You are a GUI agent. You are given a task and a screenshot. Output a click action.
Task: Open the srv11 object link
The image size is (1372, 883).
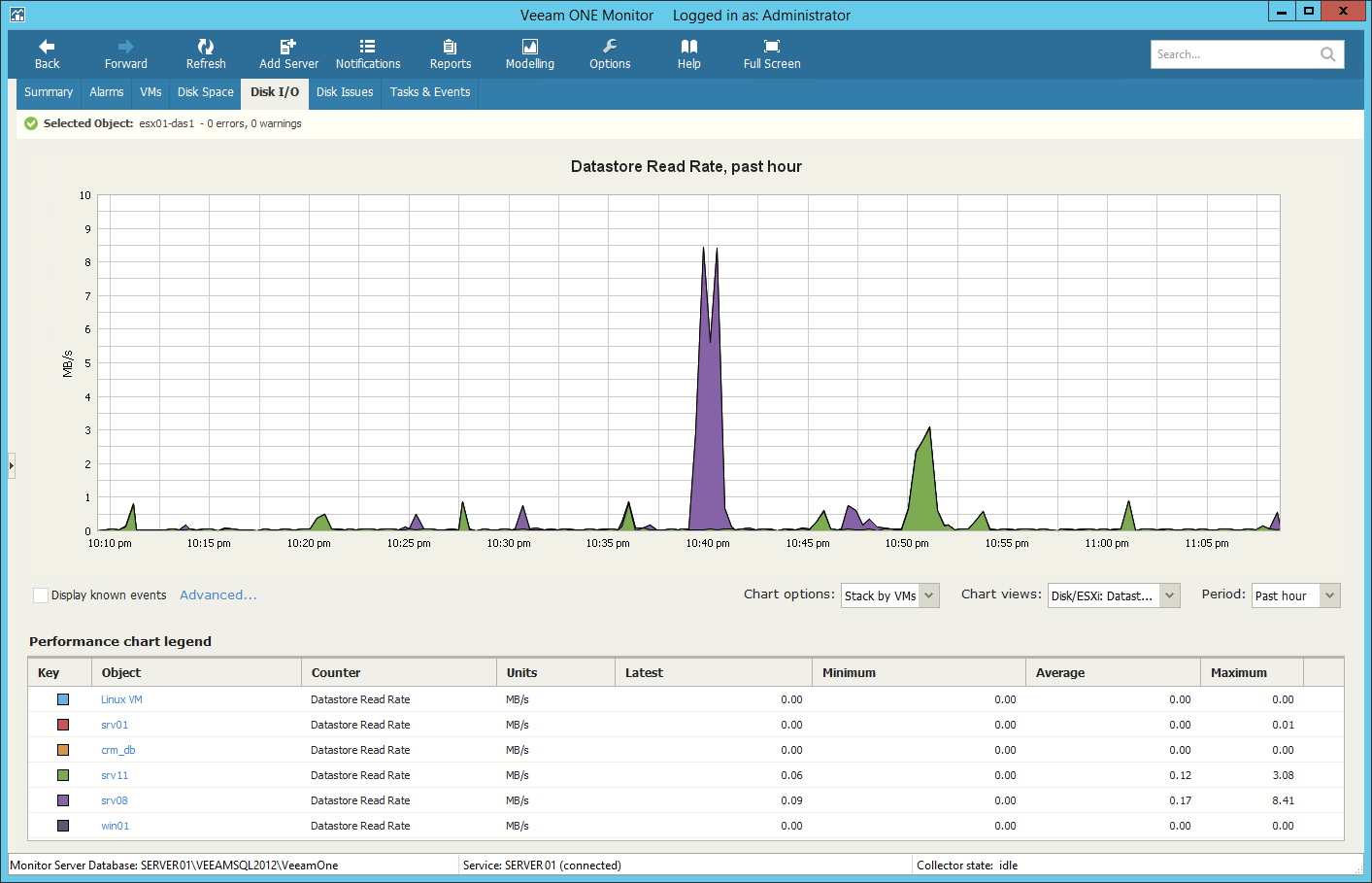point(115,775)
